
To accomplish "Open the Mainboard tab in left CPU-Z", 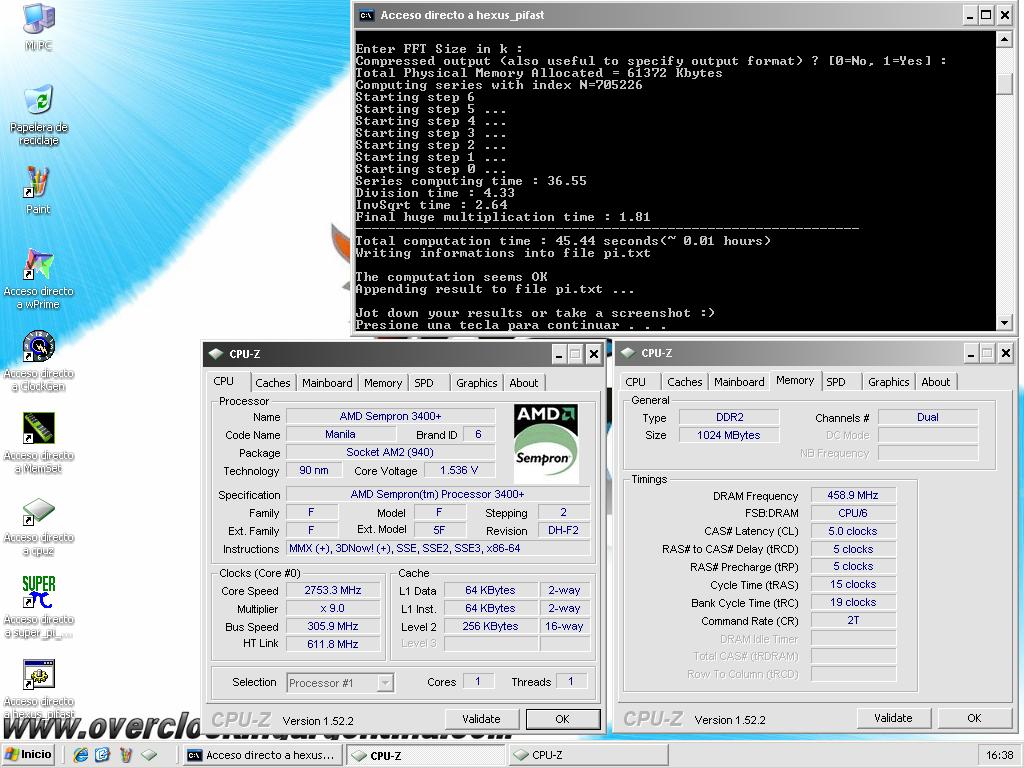I will point(327,383).
